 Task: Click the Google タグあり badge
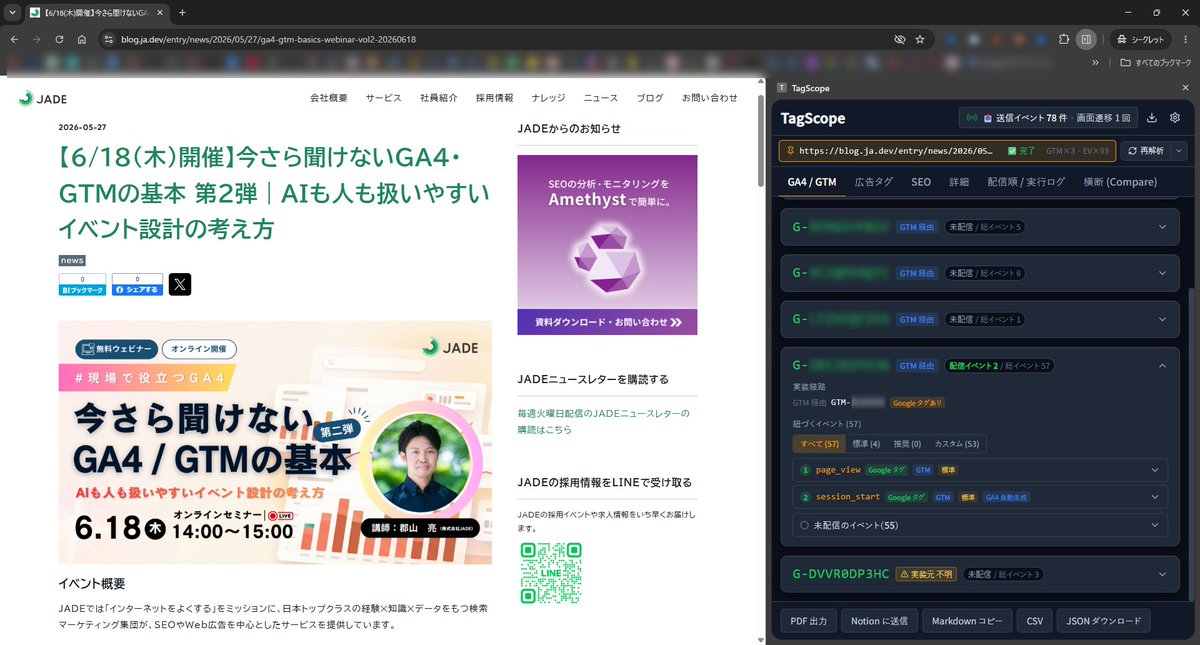[917, 403]
